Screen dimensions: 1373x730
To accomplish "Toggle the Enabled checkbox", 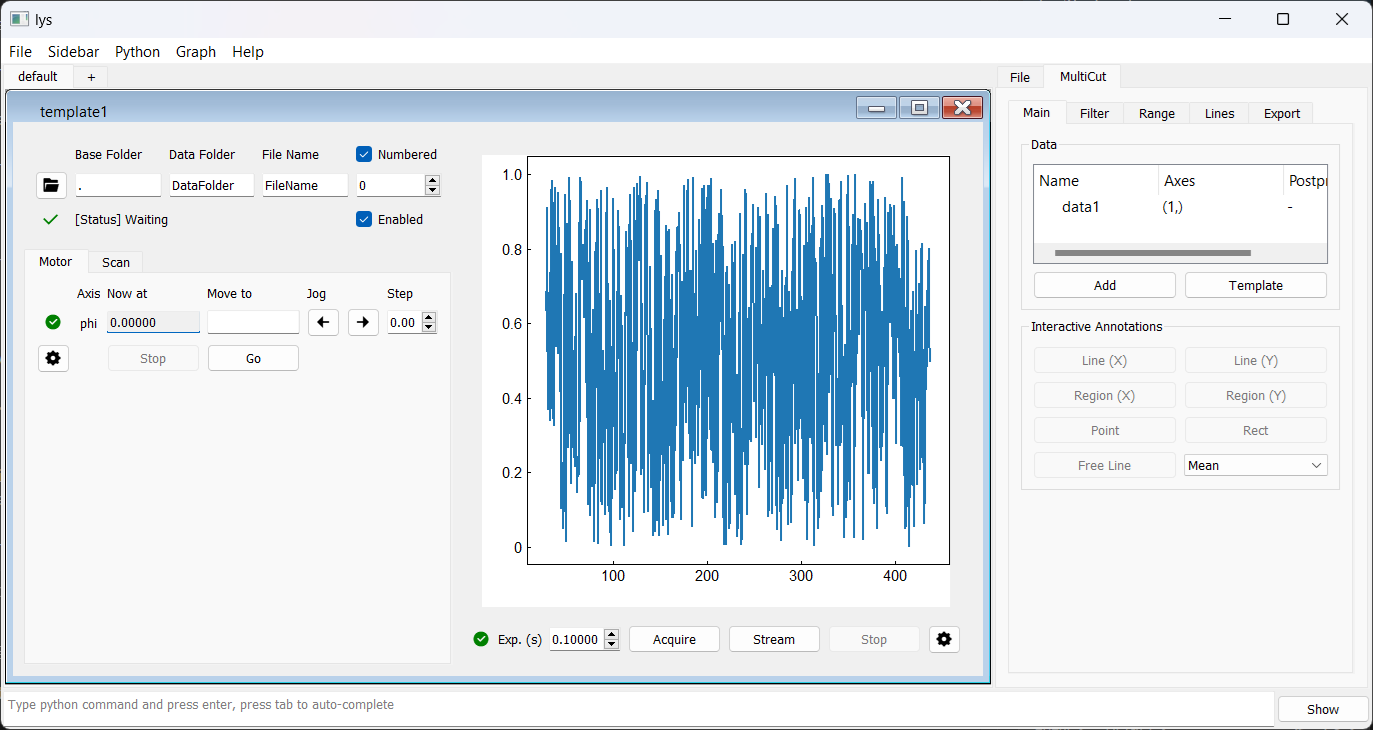I will [365, 219].
